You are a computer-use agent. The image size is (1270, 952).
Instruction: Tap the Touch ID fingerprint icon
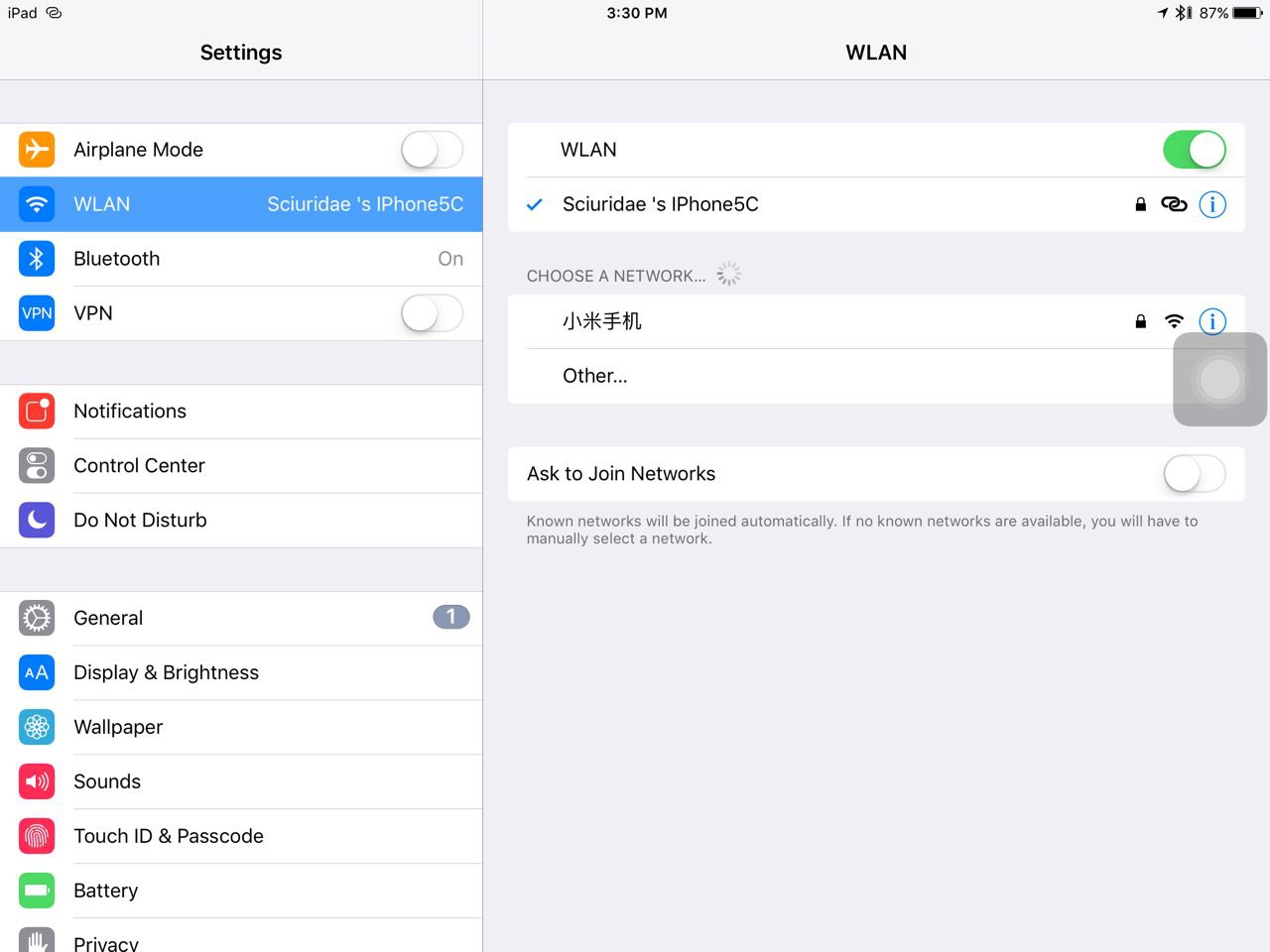coord(37,836)
